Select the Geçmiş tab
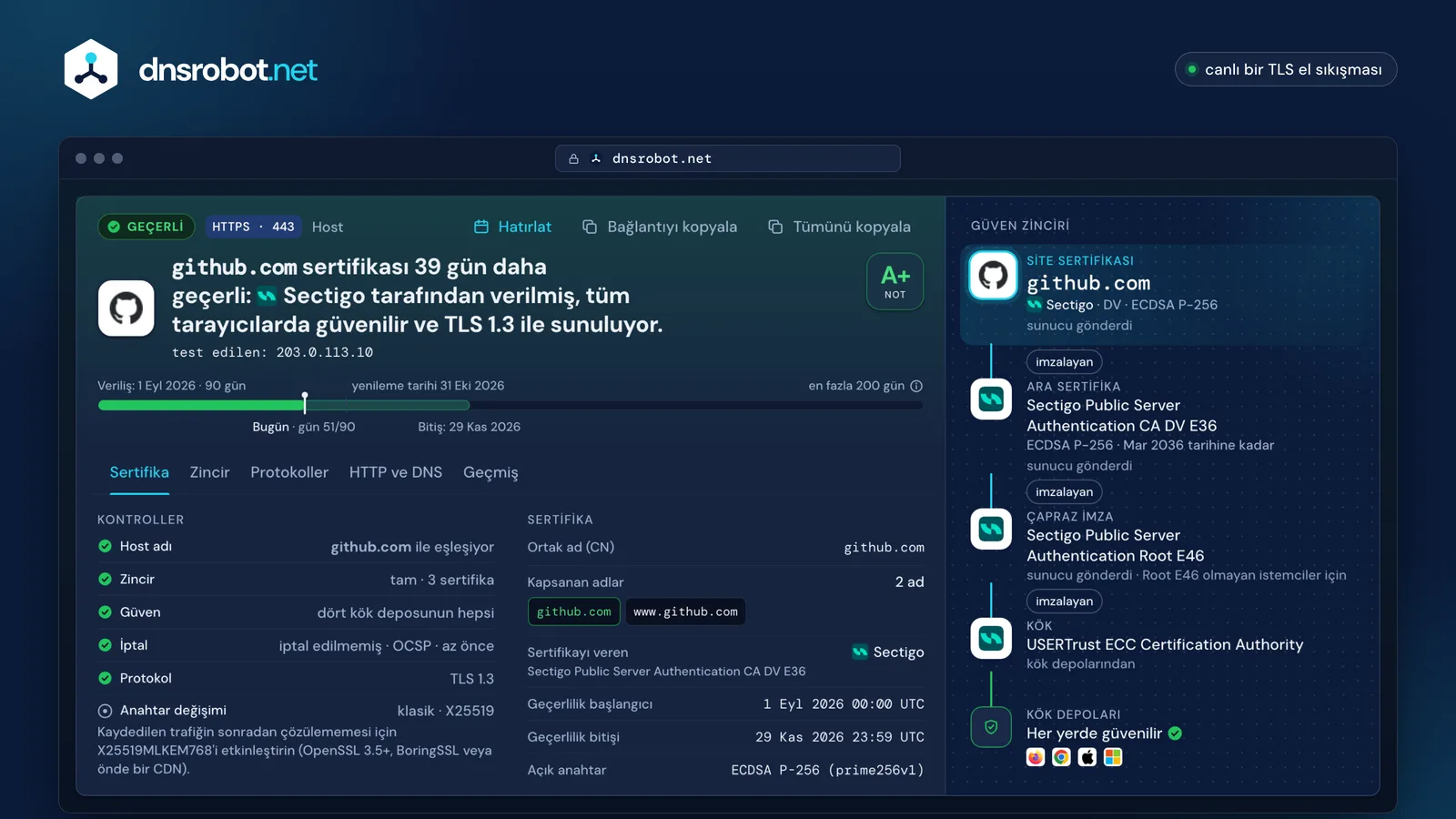Viewport: 1456px width, 819px height. [x=490, y=472]
